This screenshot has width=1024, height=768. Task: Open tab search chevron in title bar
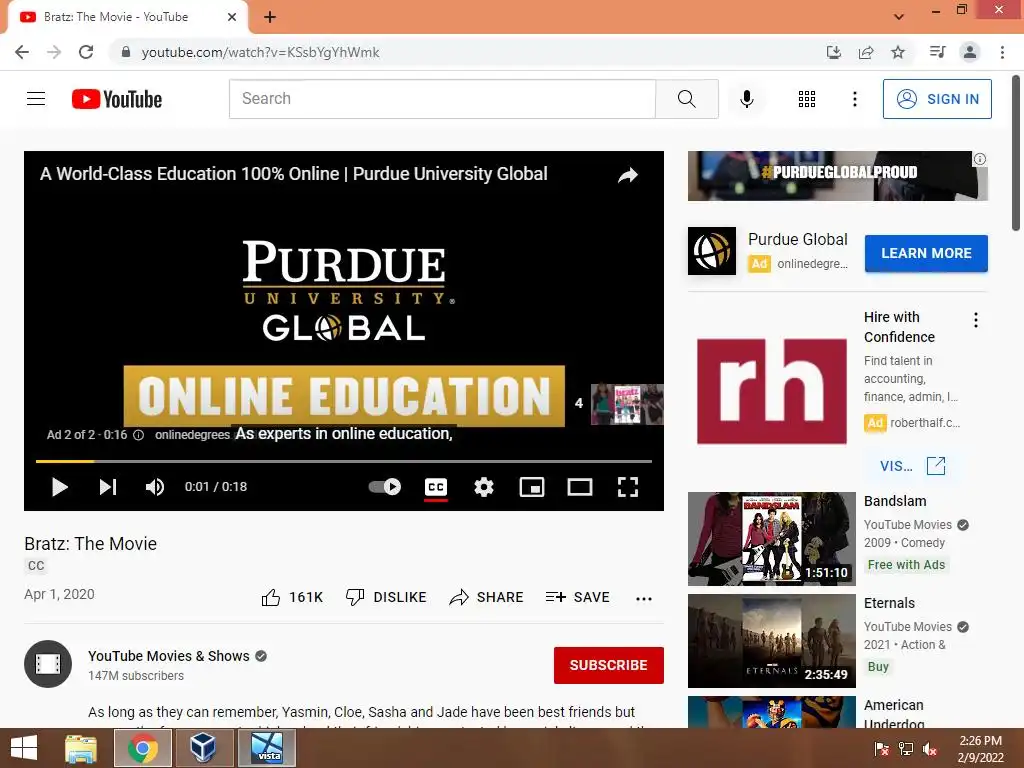pos(899,17)
